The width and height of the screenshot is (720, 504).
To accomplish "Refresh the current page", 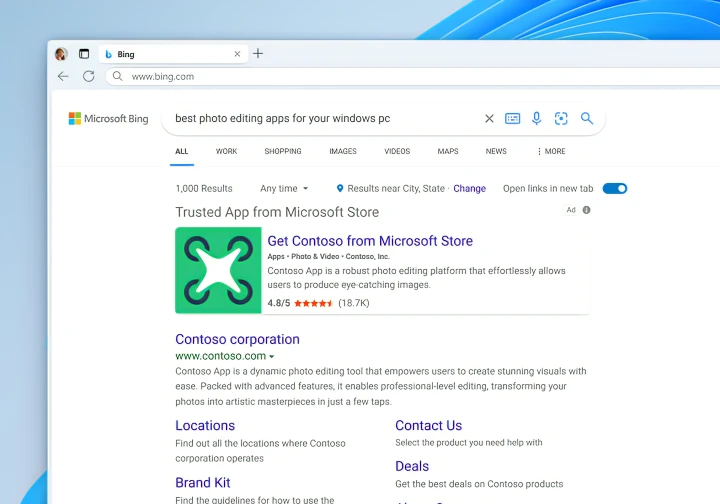I will (89, 76).
